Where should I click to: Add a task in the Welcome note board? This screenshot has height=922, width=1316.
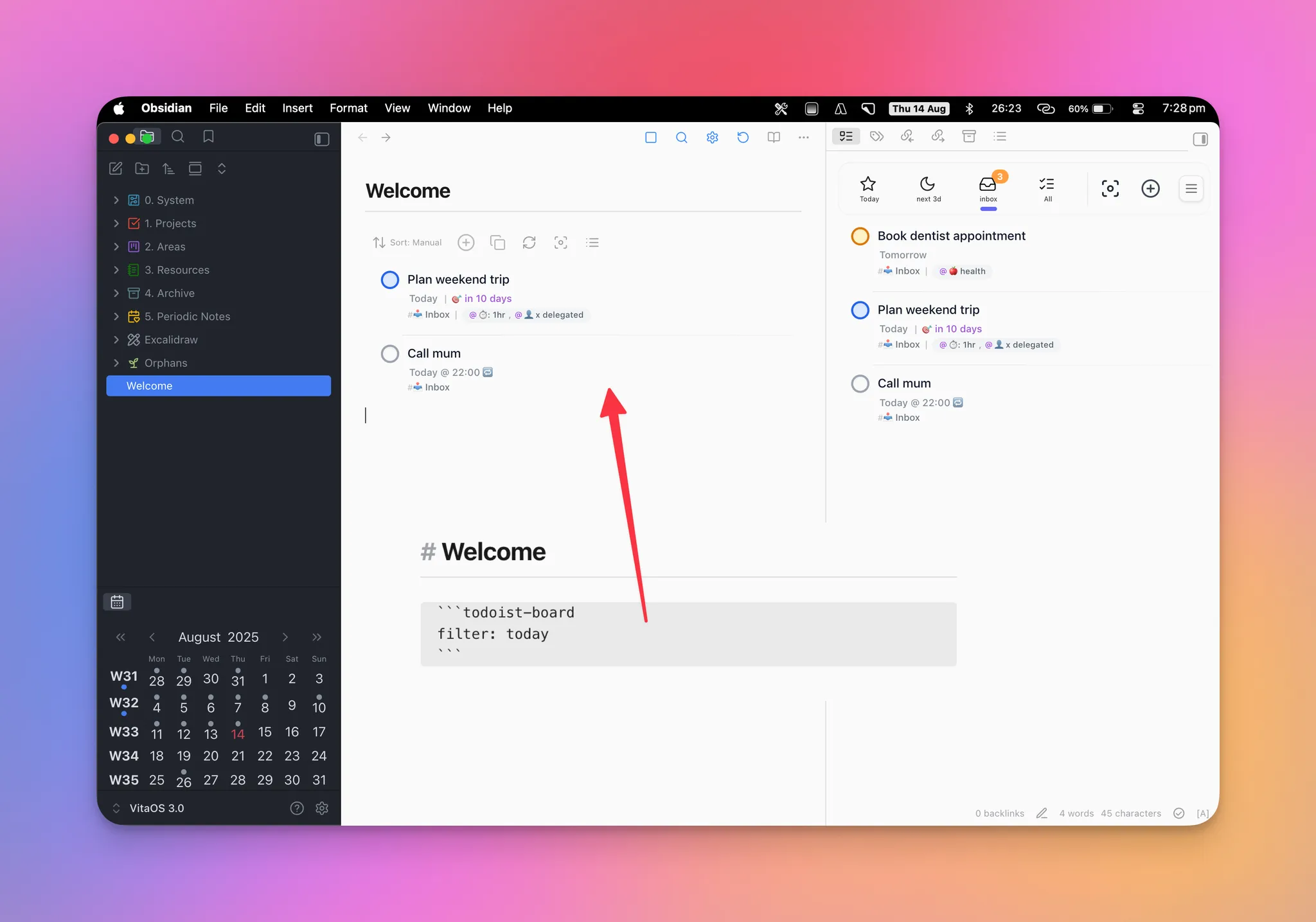(466, 242)
